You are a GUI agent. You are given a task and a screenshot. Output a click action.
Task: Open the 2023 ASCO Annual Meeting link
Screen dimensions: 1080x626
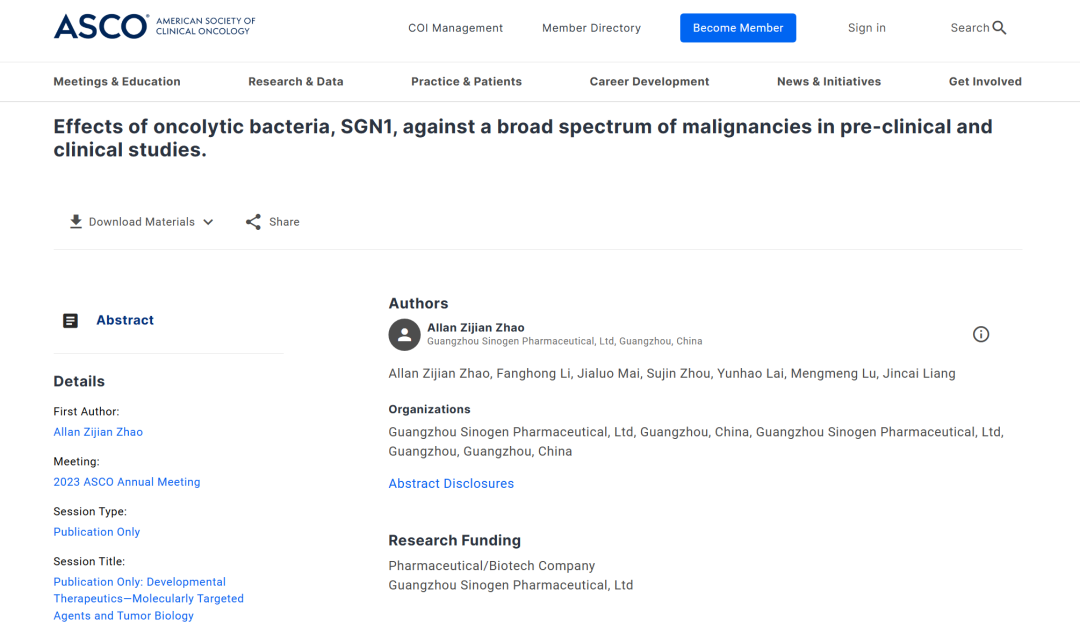[127, 482]
